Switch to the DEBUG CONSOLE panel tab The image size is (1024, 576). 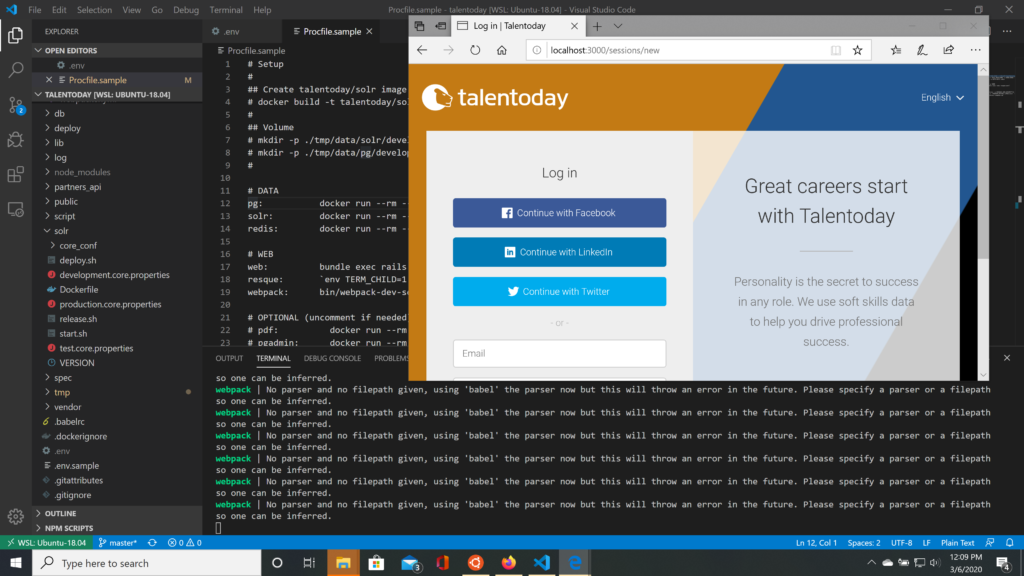tap(332, 358)
